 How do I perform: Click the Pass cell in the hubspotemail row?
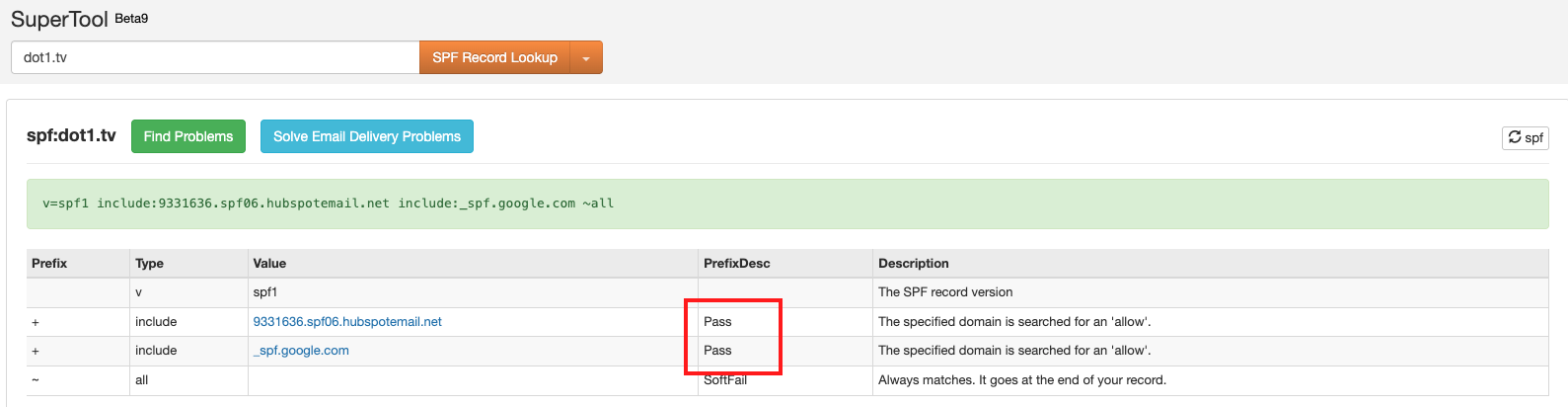(x=717, y=322)
